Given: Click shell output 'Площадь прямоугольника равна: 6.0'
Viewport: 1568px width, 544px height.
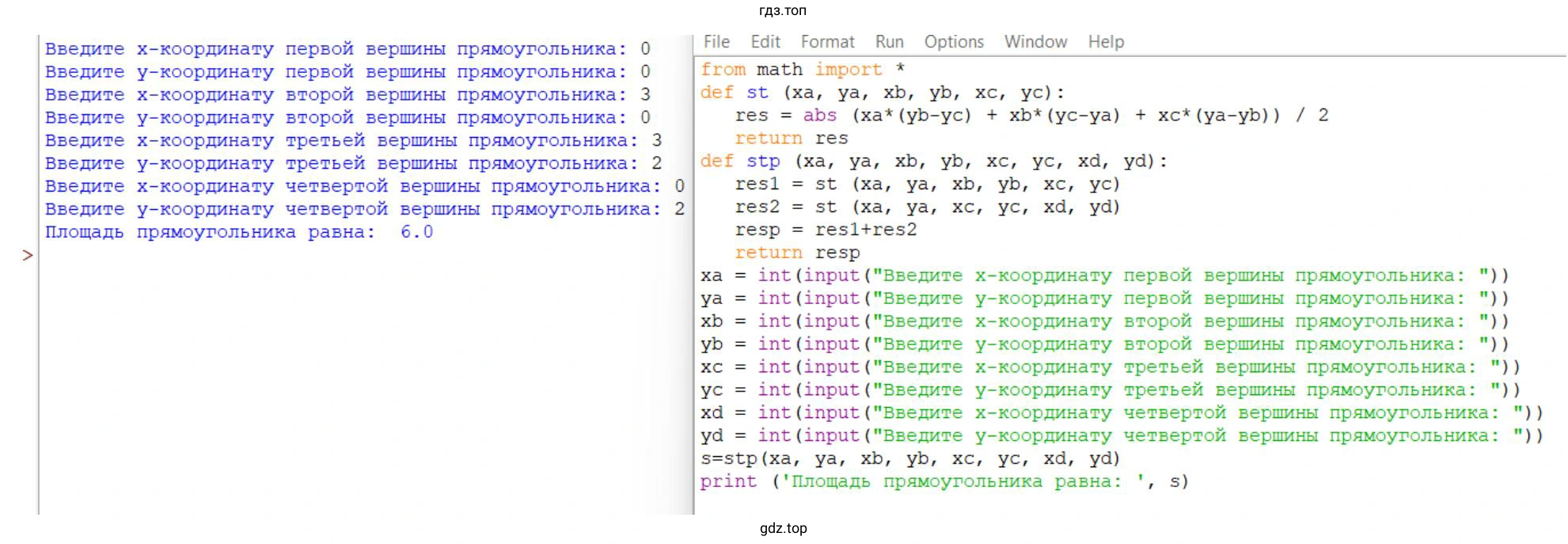Looking at the screenshot, I should click(239, 233).
